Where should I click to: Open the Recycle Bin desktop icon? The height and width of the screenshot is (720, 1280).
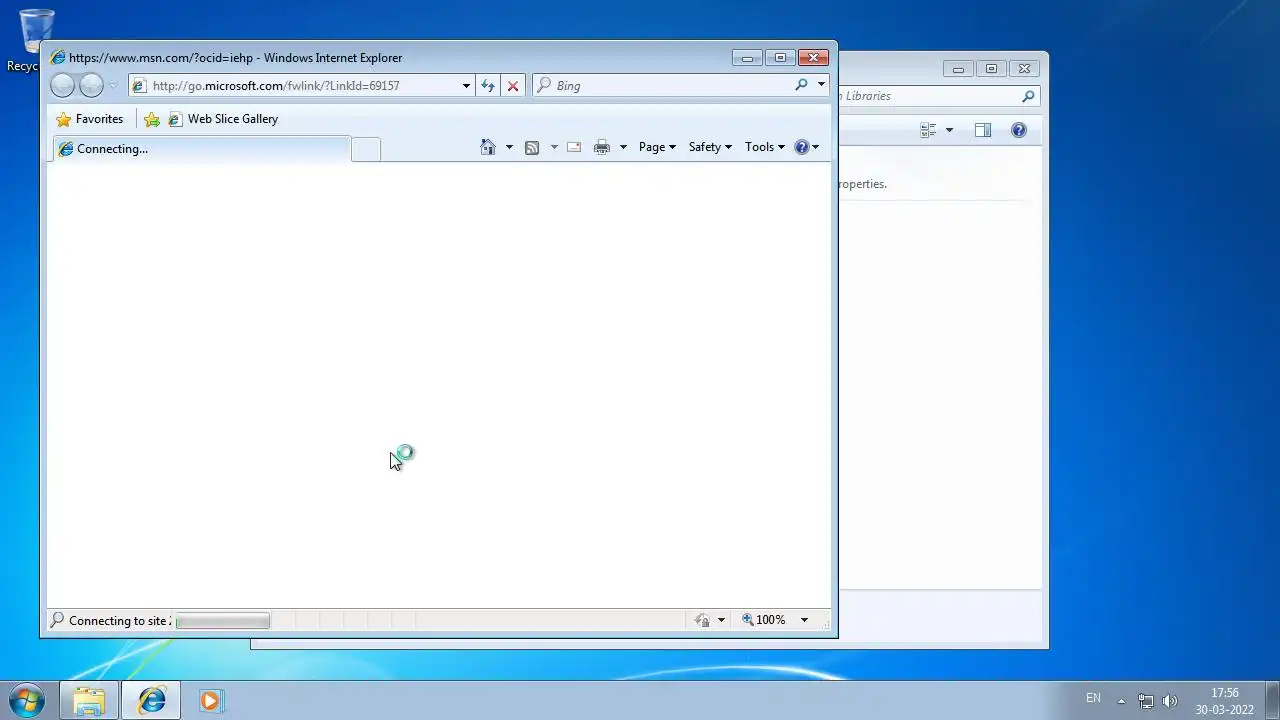[35, 40]
